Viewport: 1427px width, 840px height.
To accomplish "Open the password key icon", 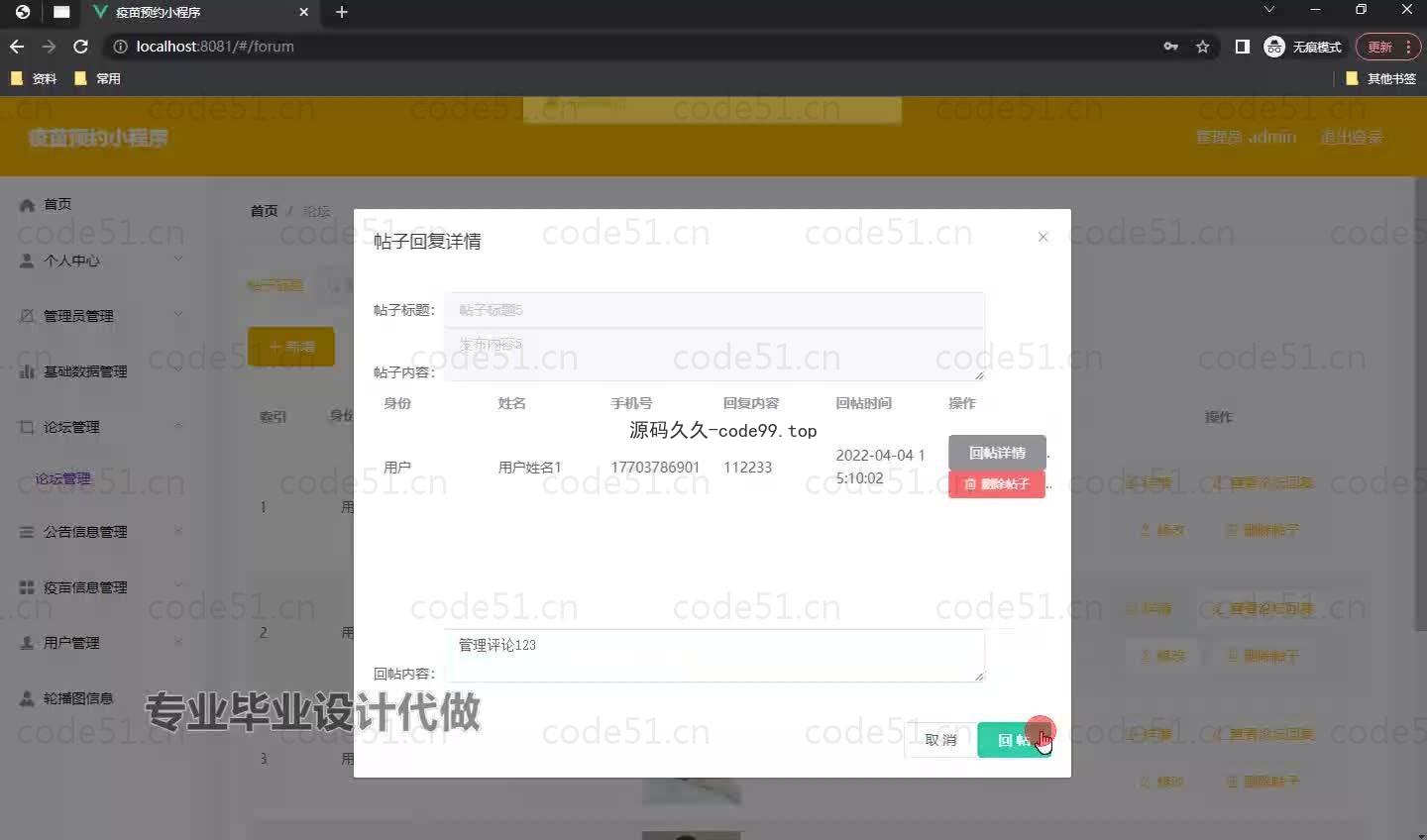I will [1170, 47].
